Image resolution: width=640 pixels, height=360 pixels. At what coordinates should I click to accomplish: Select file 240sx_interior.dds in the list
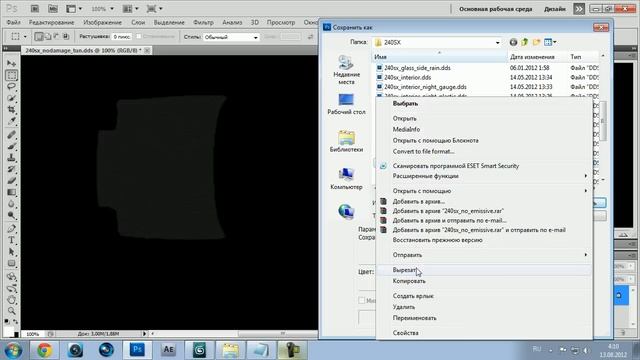(x=407, y=77)
